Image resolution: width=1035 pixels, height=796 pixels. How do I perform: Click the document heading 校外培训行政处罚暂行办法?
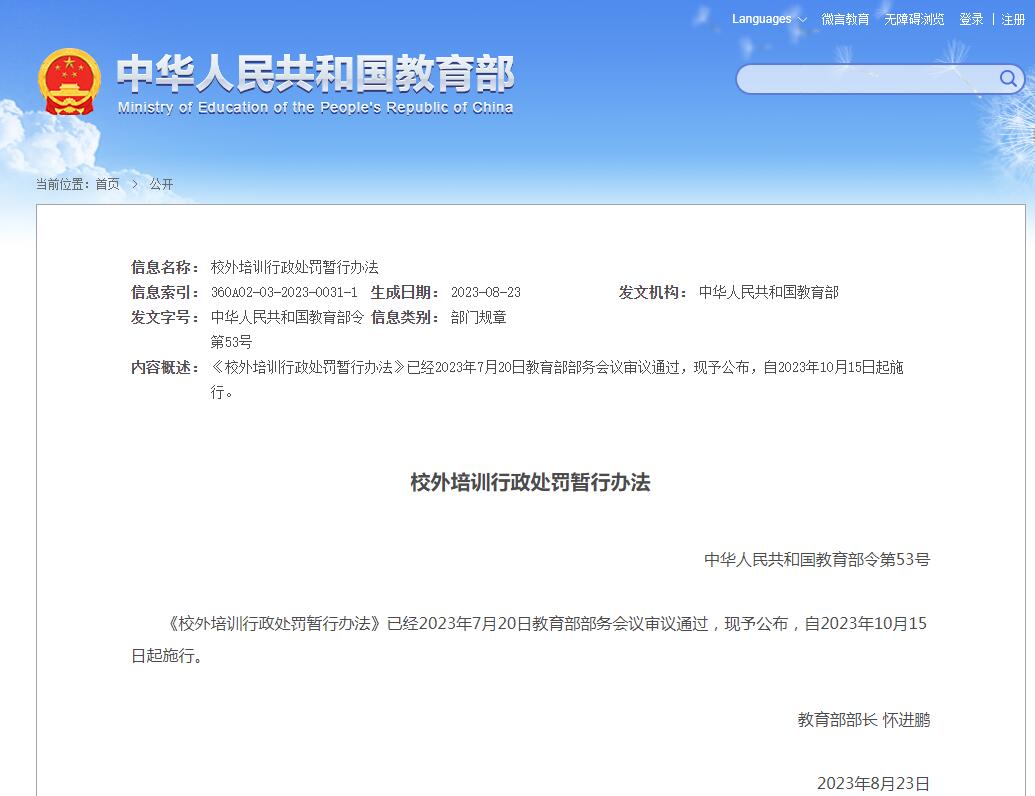click(530, 482)
